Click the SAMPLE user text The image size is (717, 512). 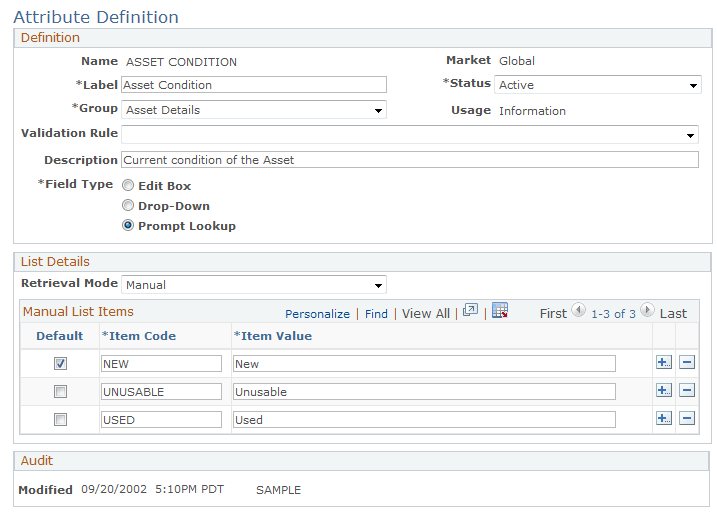pyautogui.click(x=278, y=490)
